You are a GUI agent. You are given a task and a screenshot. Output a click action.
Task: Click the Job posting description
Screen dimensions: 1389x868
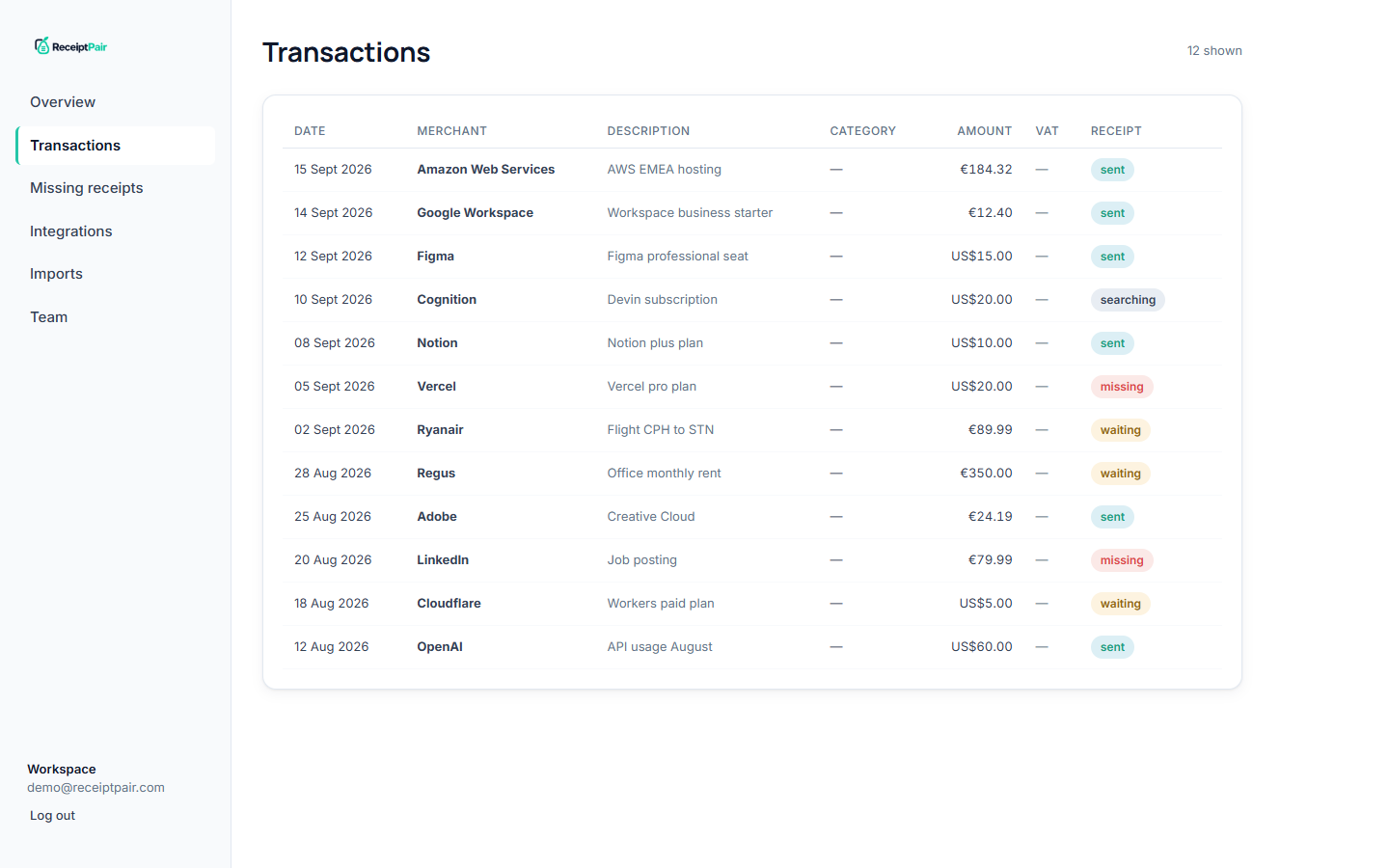(641, 560)
